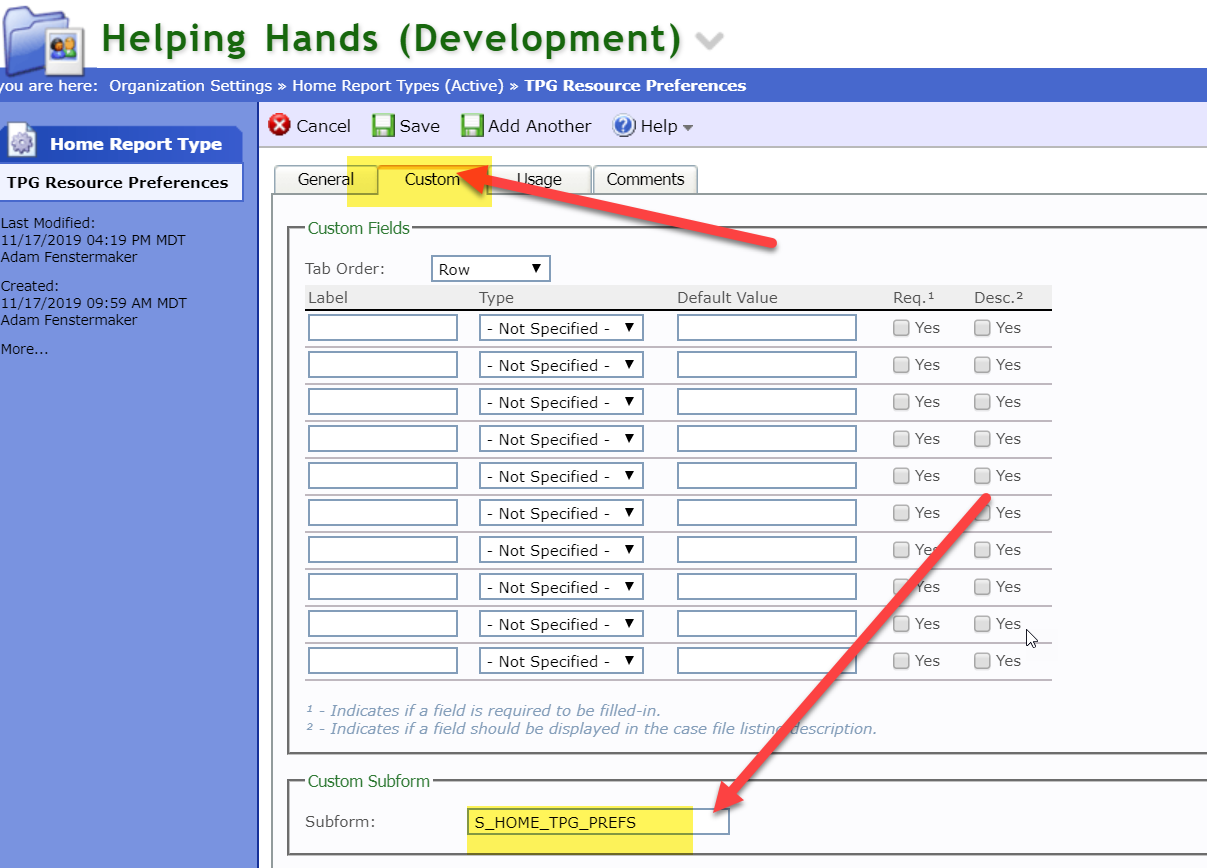The height and width of the screenshot is (868, 1207).
Task: Switch to the General tab
Action: click(x=326, y=180)
